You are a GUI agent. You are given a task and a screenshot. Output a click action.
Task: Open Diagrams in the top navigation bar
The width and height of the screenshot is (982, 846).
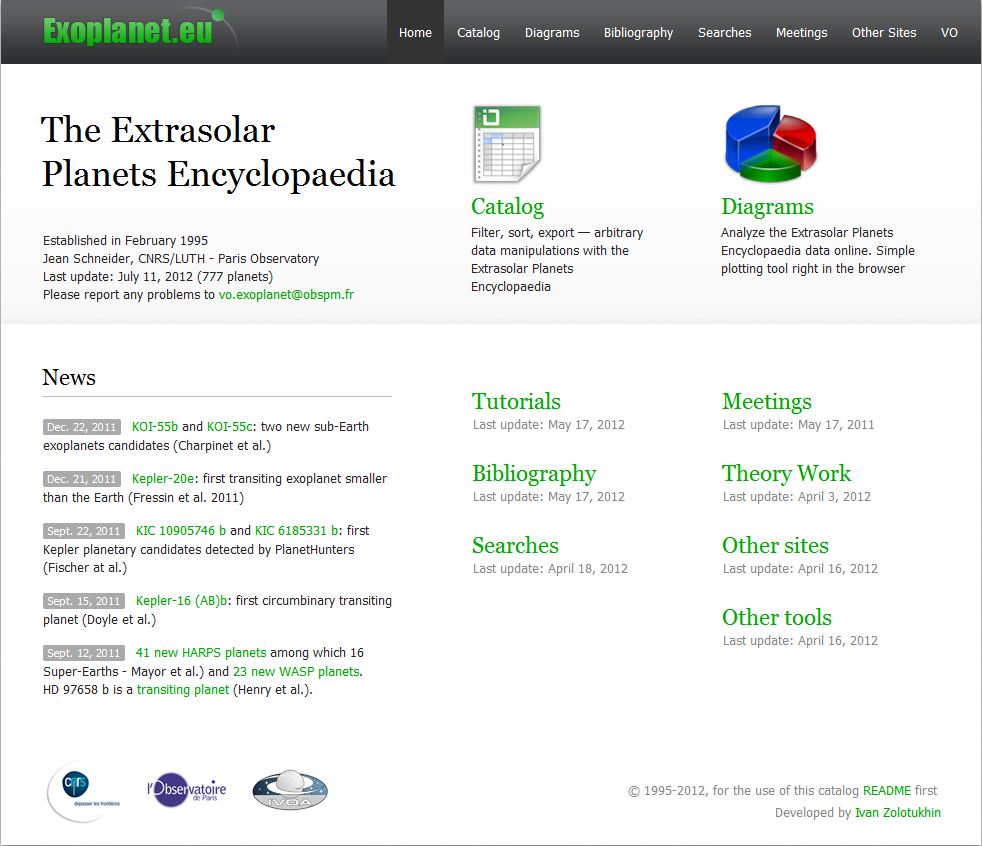(x=552, y=33)
